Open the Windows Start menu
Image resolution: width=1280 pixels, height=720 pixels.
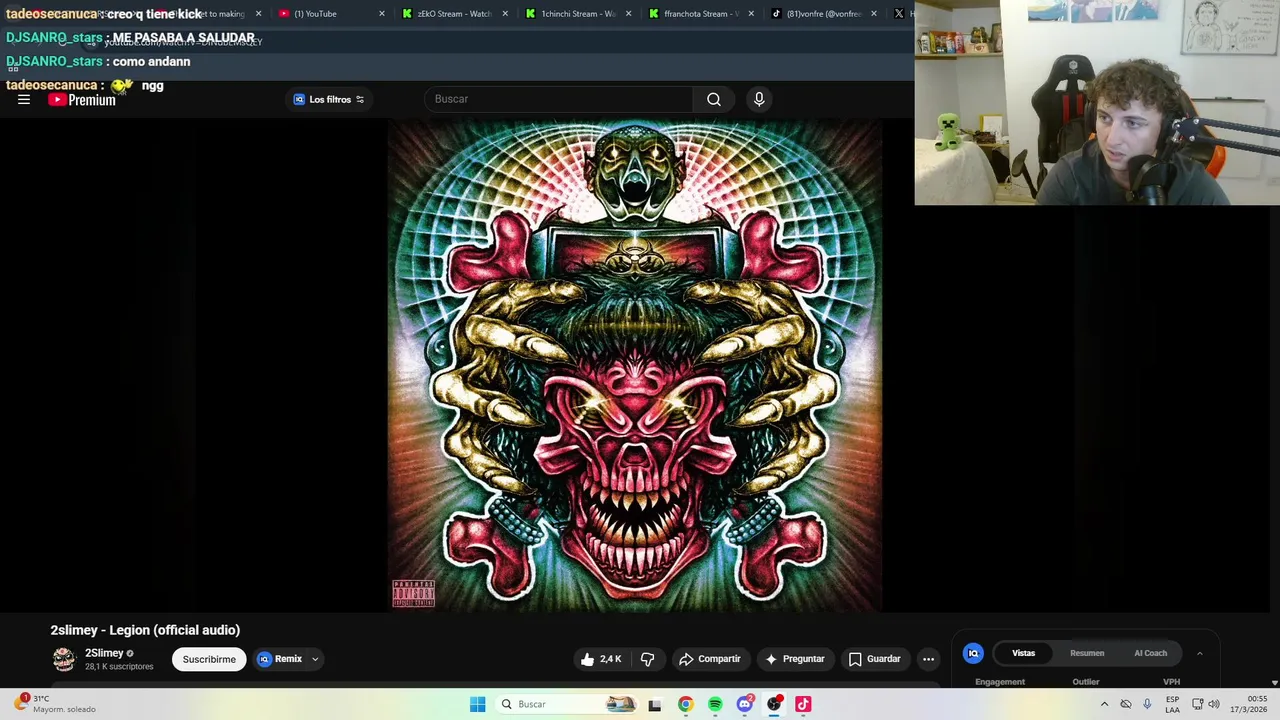(x=477, y=704)
